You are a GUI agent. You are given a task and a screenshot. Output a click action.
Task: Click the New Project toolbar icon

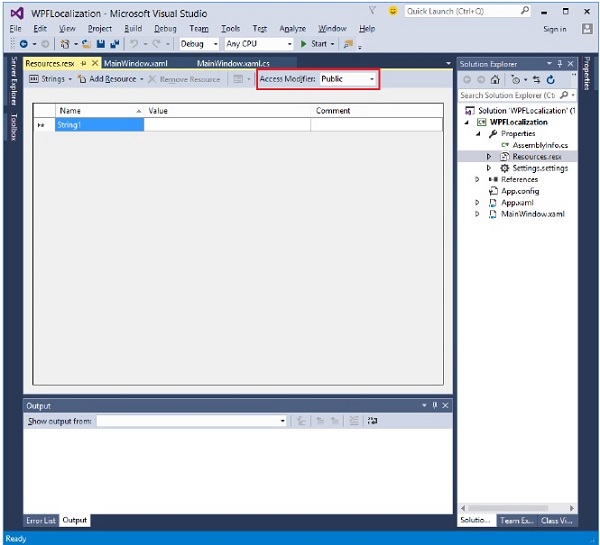(65, 44)
